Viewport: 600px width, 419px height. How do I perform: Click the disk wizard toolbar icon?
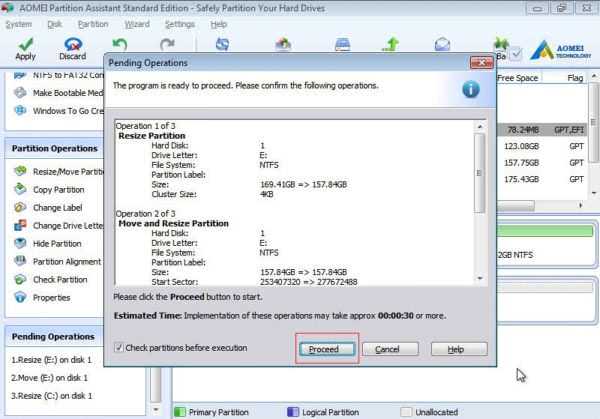pyautogui.click(x=283, y=44)
